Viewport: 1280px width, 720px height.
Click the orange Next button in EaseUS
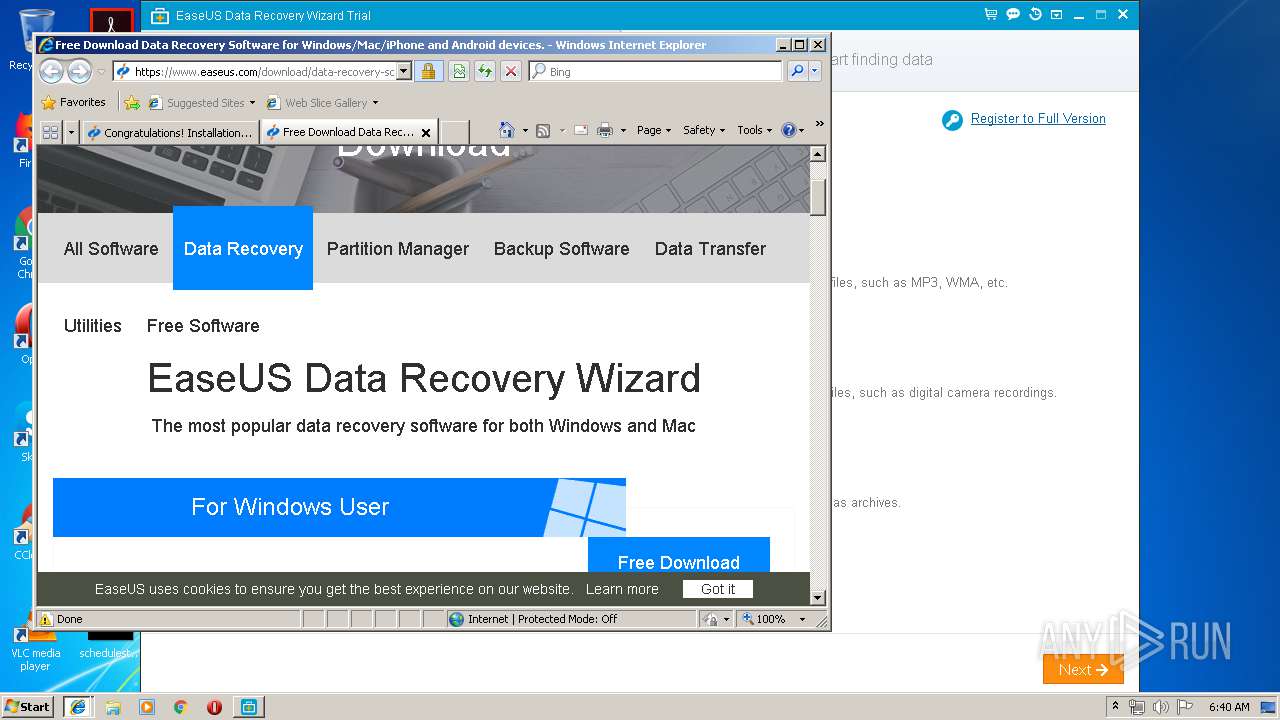coord(1083,670)
